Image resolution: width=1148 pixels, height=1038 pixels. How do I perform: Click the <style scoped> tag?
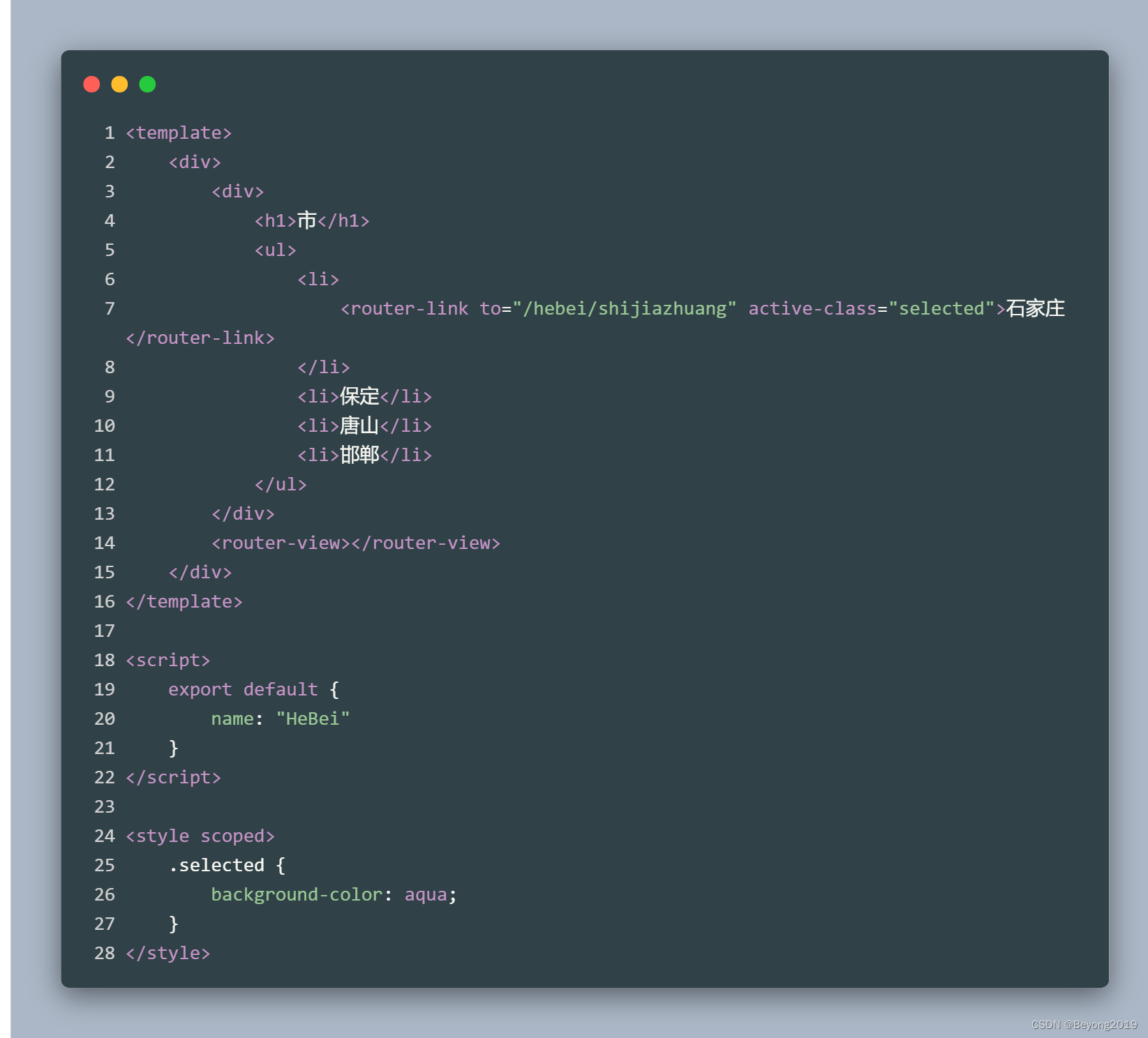200,836
